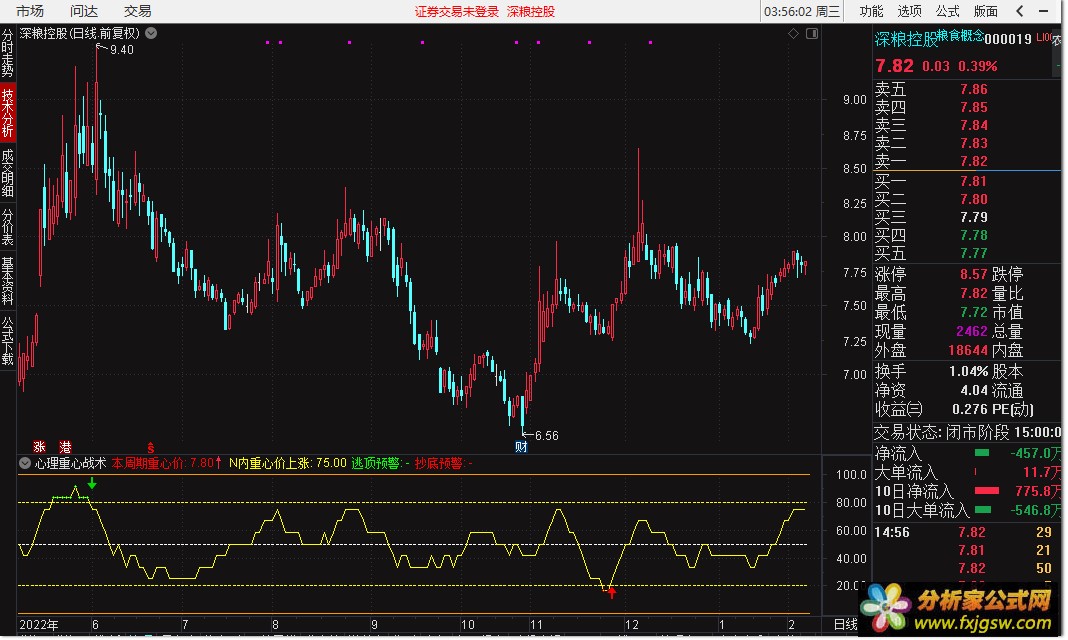1068x640 pixels.
Task: Click 涨停 value 8.57
Action: [x=973, y=274]
